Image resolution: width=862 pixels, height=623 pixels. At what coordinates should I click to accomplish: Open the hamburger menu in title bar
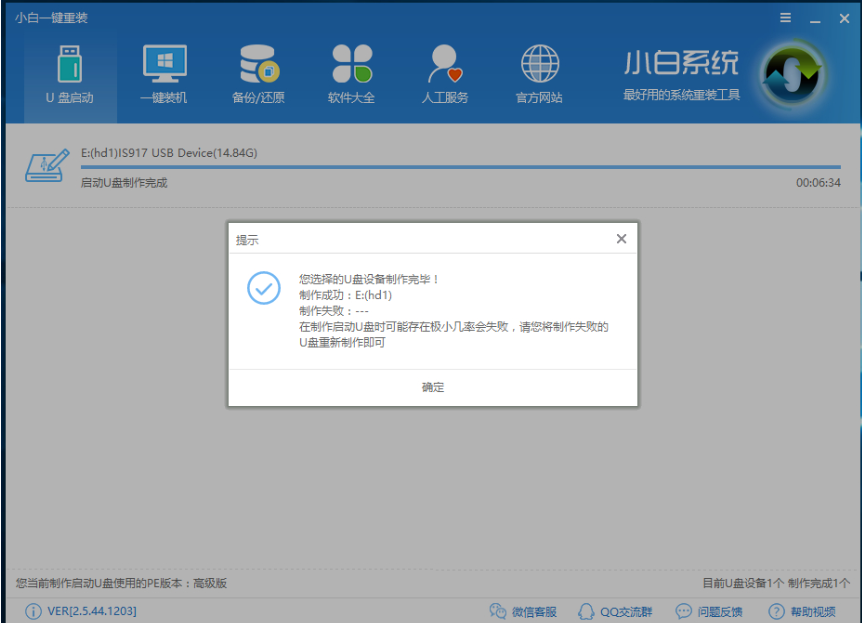pyautogui.click(x=786, y=17)
